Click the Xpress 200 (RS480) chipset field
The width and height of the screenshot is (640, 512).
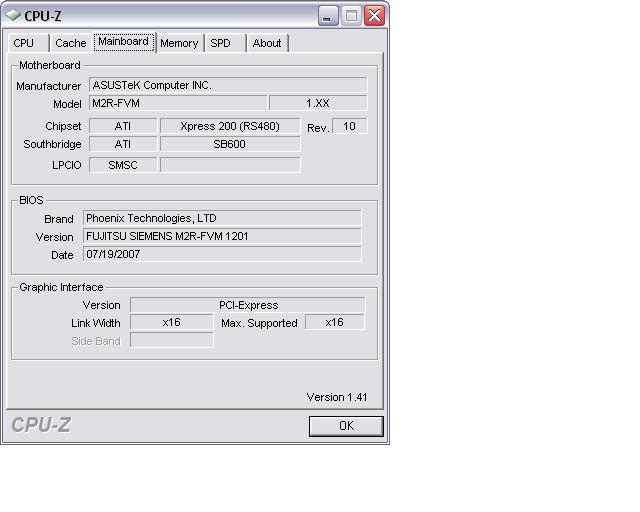click(230, 126)
